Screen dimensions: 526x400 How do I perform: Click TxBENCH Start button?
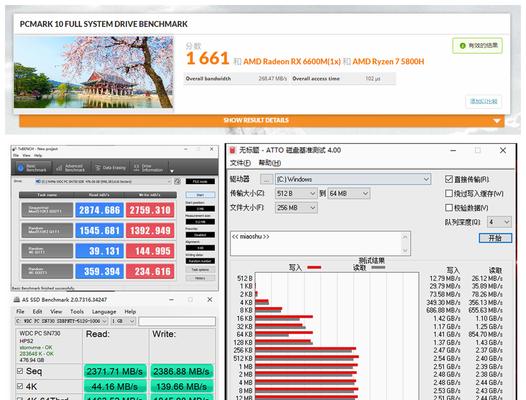[x=200, y=195]
